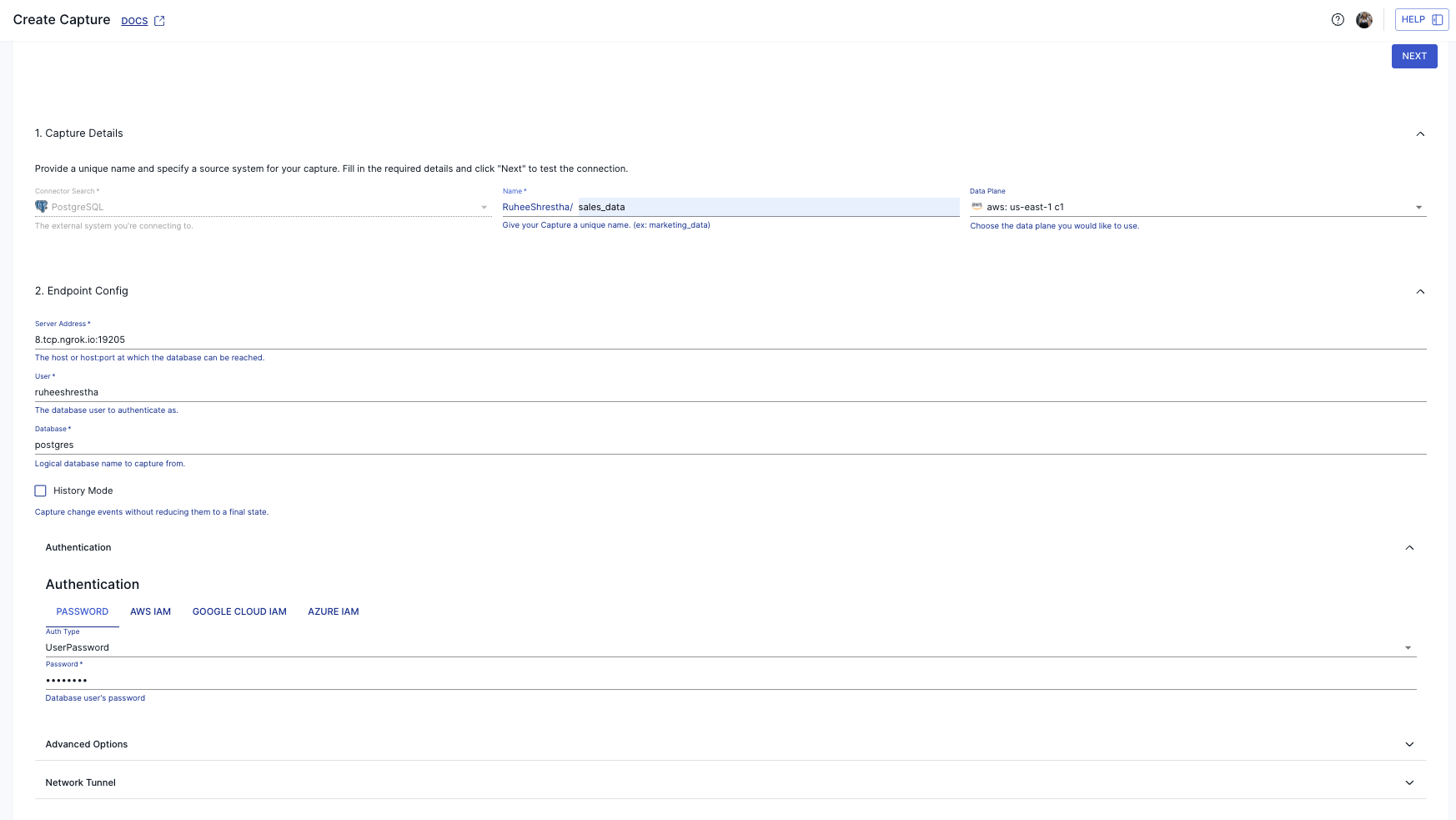Image resolution: width=1456 pixels, height=820 pixels.
Task: Click the NEXT button to test connection
Action: (1414, 56)
